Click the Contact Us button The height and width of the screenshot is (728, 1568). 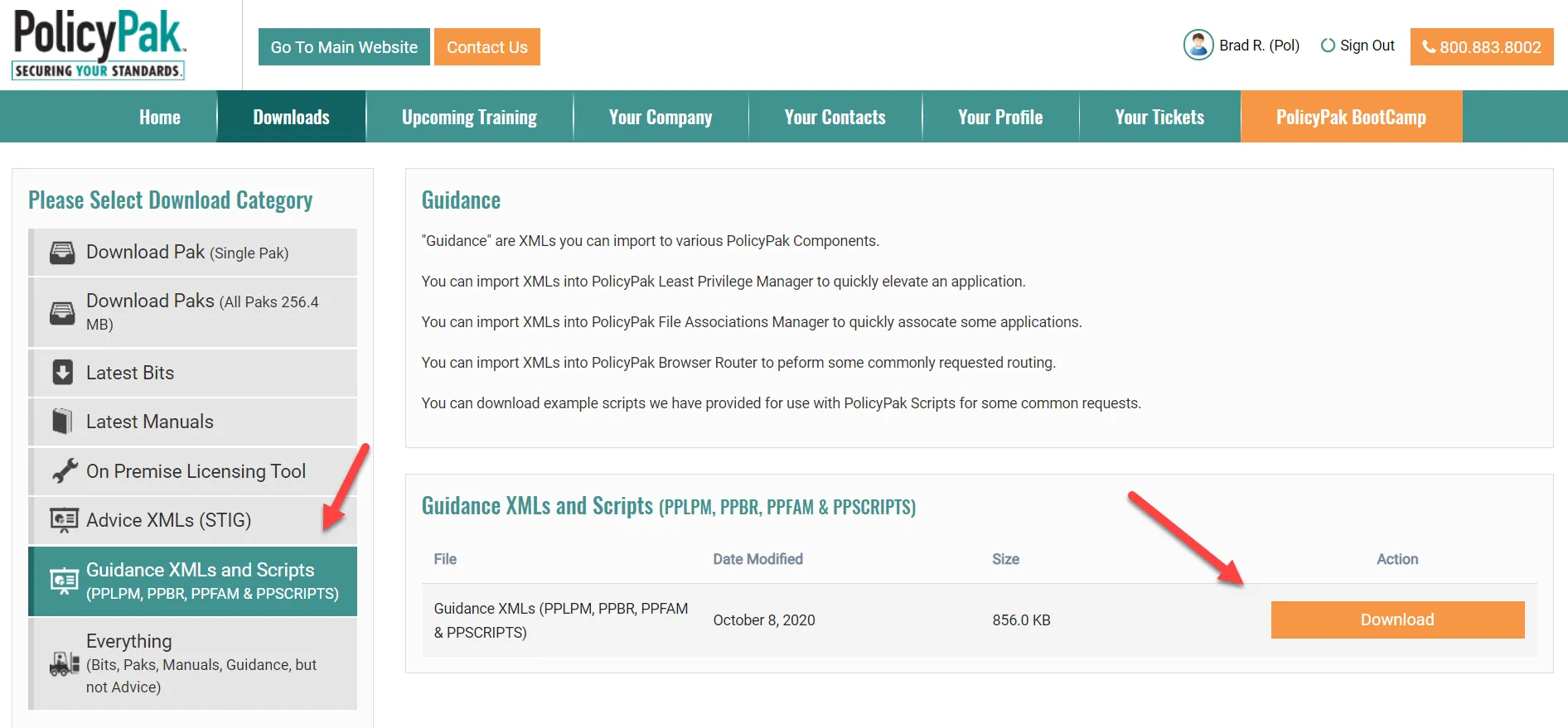coord(487,47)
